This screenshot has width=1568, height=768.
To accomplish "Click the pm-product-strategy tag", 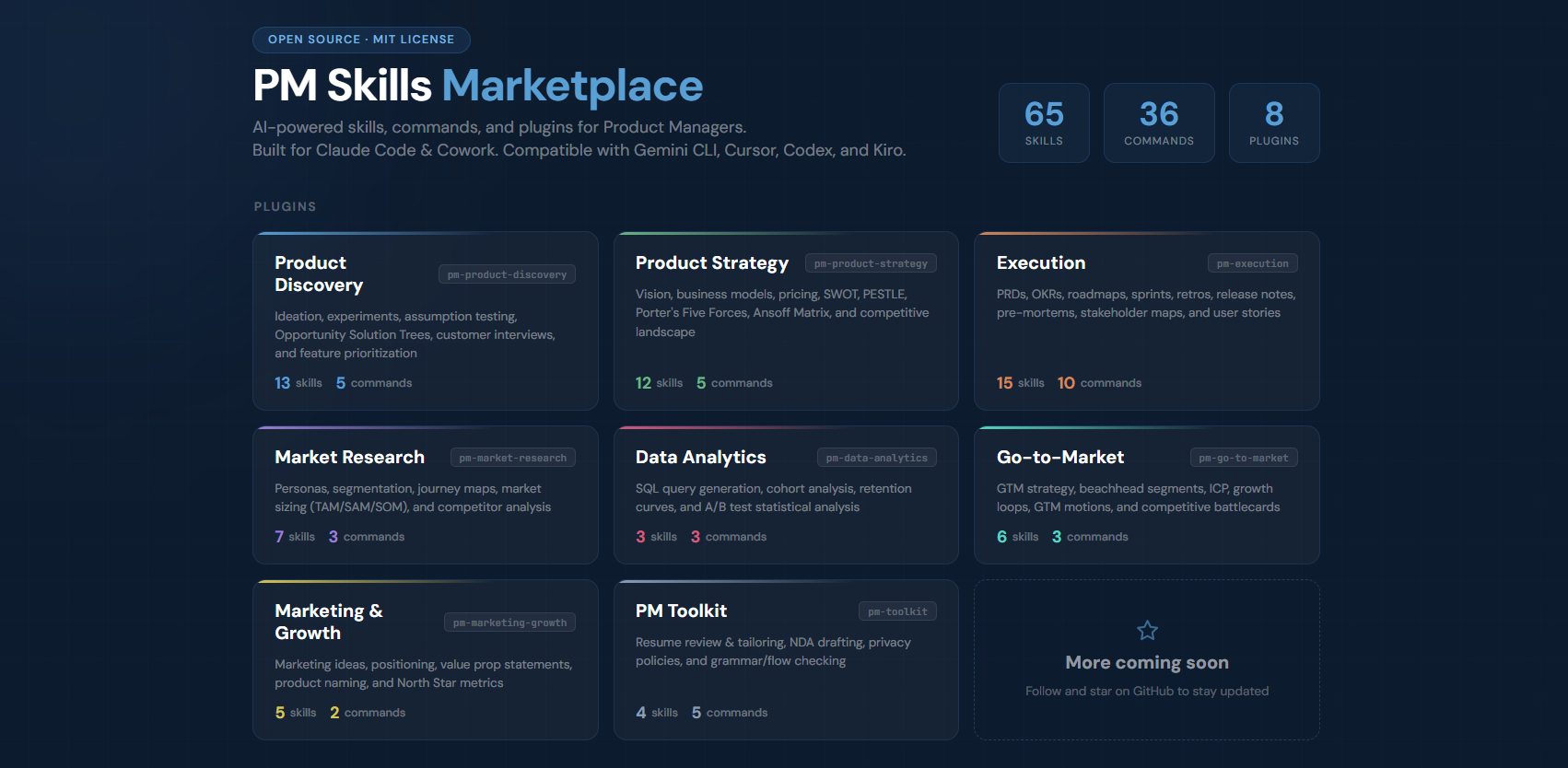I will (x=871, y=263).
